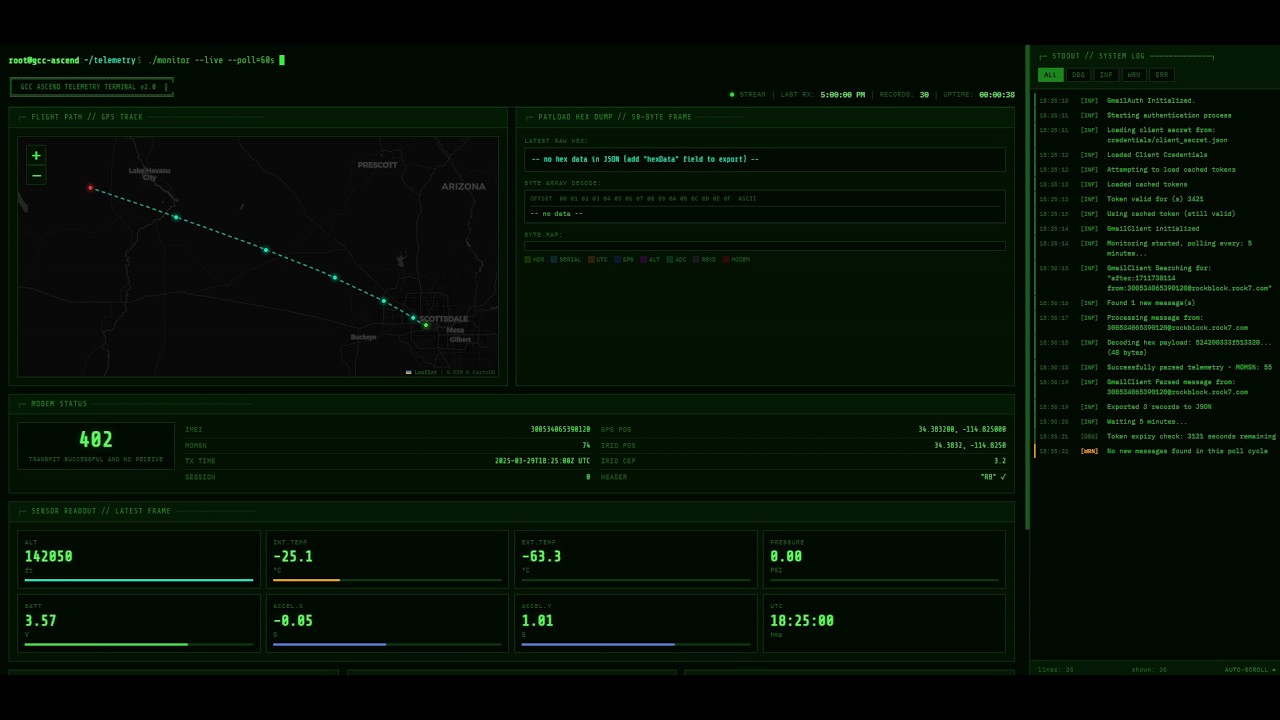Select the "Token valid for (s) 3421" log line

(x=1156, y=199)
